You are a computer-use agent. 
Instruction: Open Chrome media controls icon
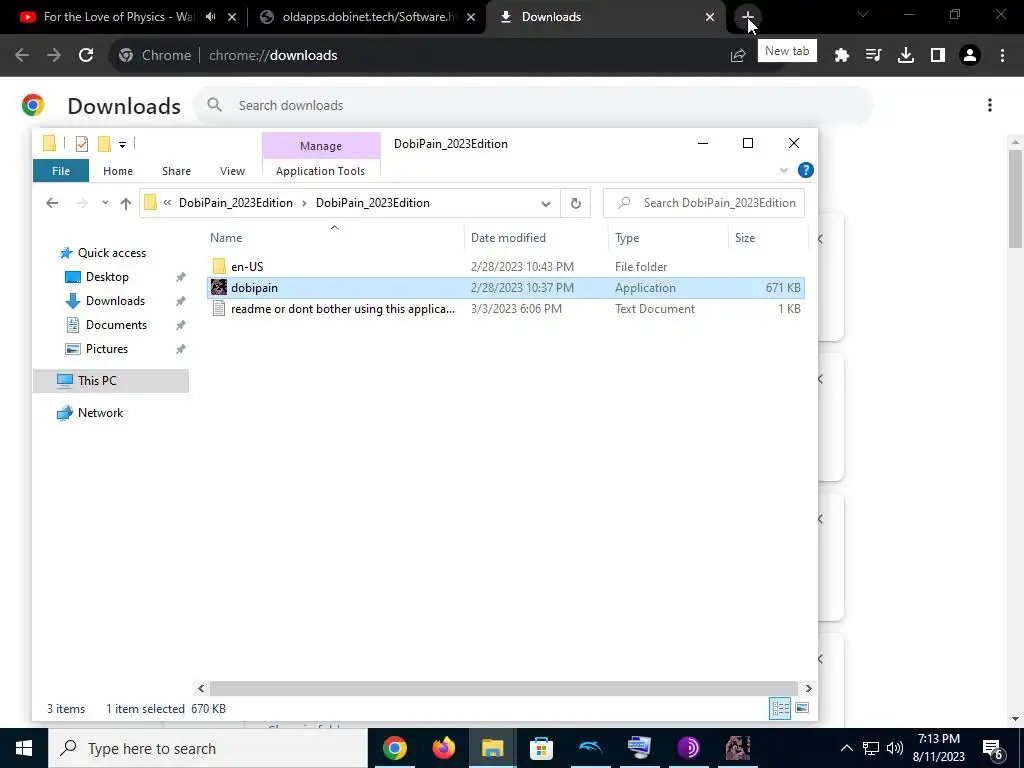874,56
